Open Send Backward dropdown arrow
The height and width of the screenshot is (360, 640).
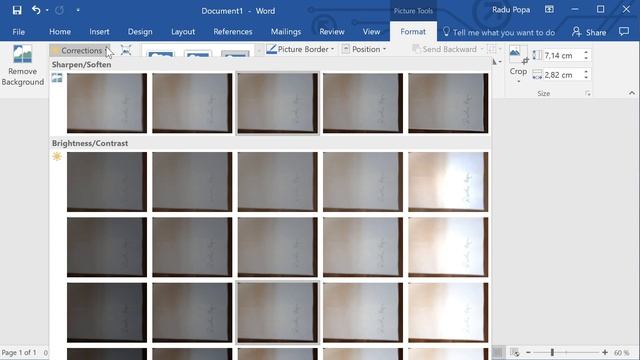(x=482, y=49)
